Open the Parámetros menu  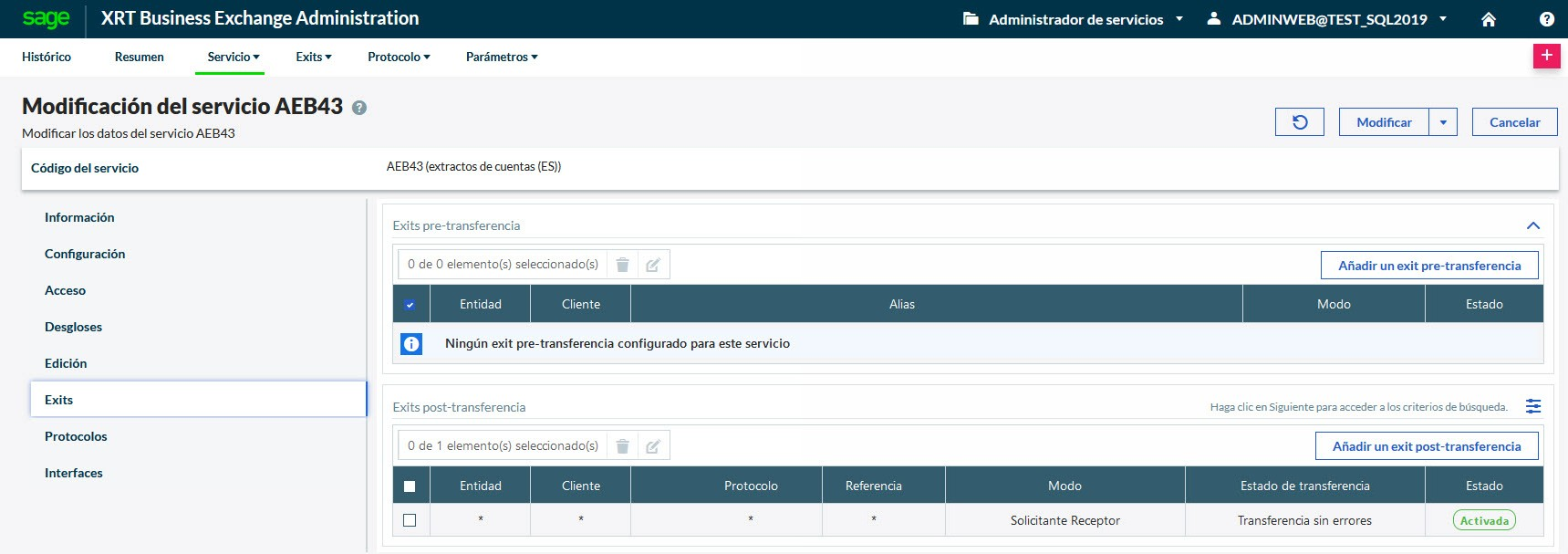(x=502, y=57)
